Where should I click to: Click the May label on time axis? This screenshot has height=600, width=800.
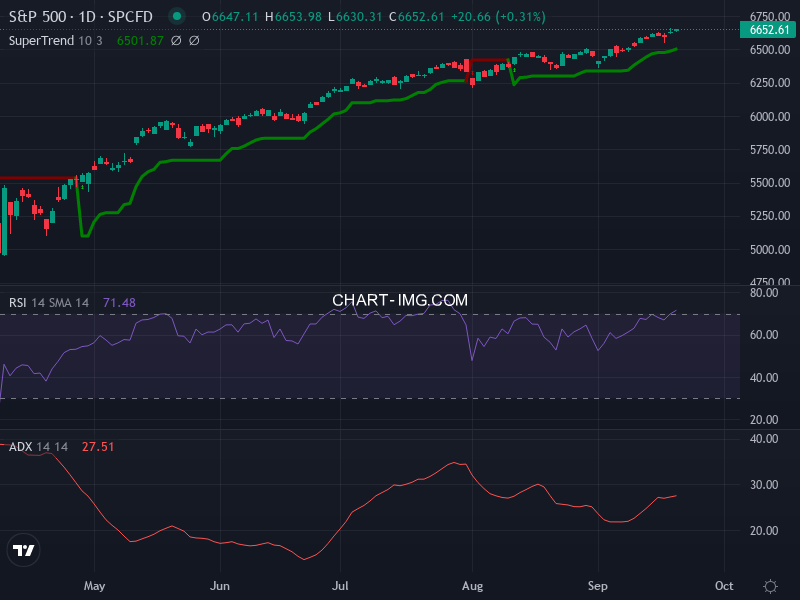tap(94, 585)
